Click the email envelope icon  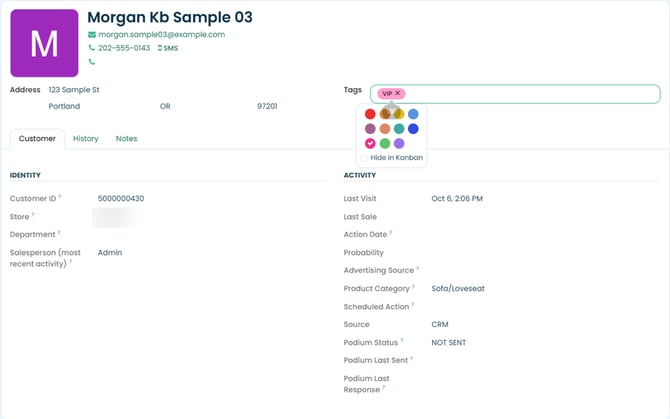[91, 35]
